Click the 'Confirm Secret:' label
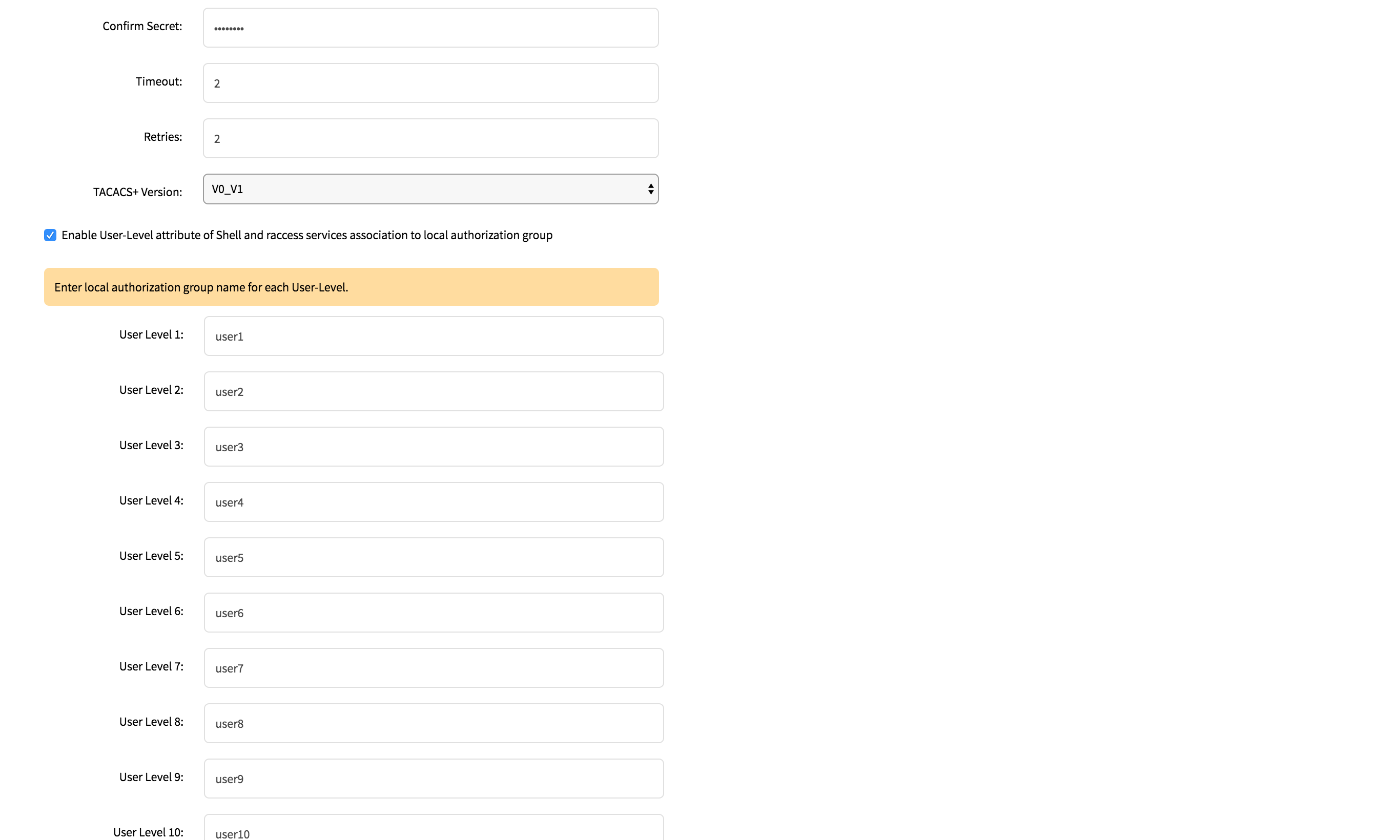The height and width of the screenshot is (840, 1400). [x=142, y=27]
